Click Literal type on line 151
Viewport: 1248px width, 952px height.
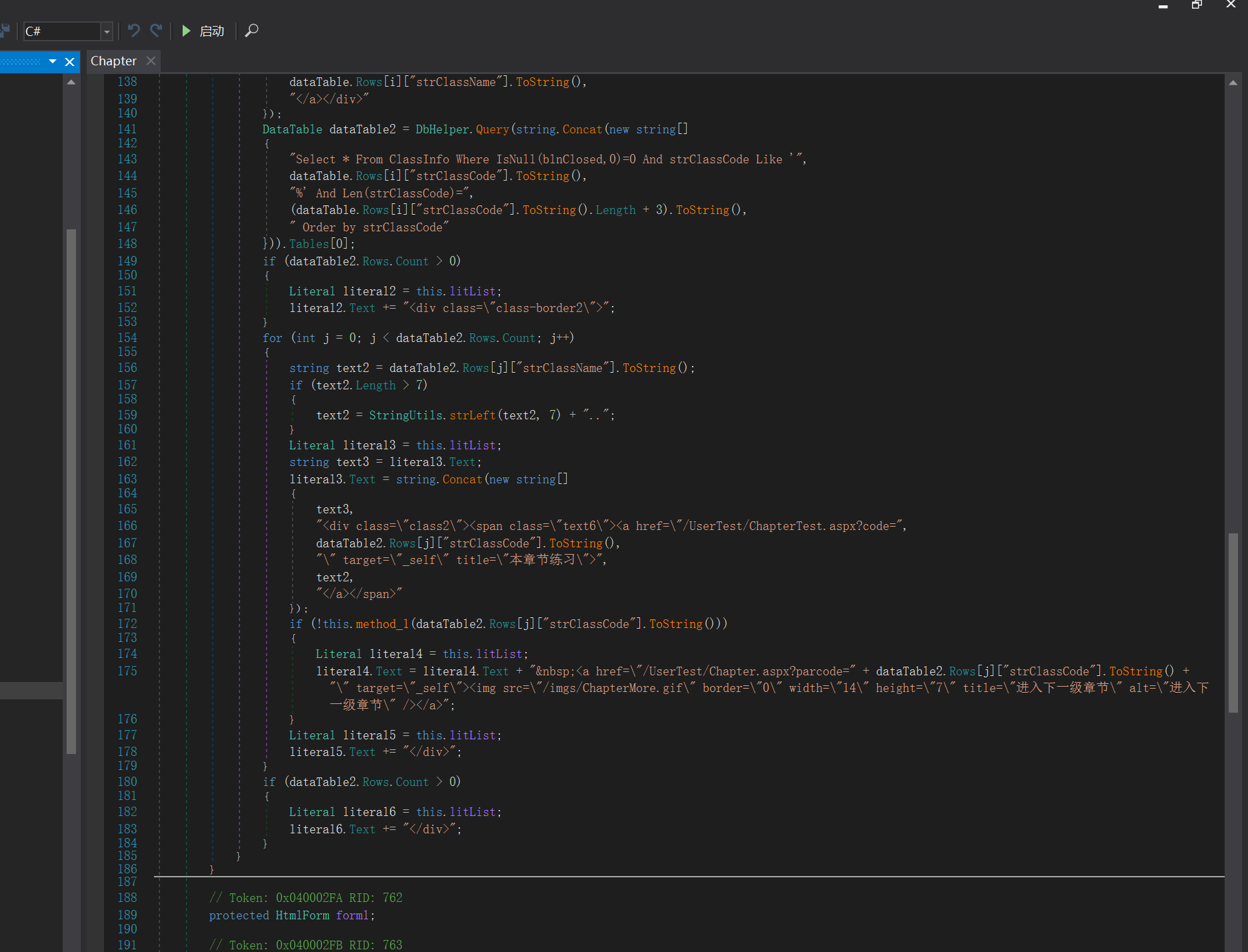[312, 291]
